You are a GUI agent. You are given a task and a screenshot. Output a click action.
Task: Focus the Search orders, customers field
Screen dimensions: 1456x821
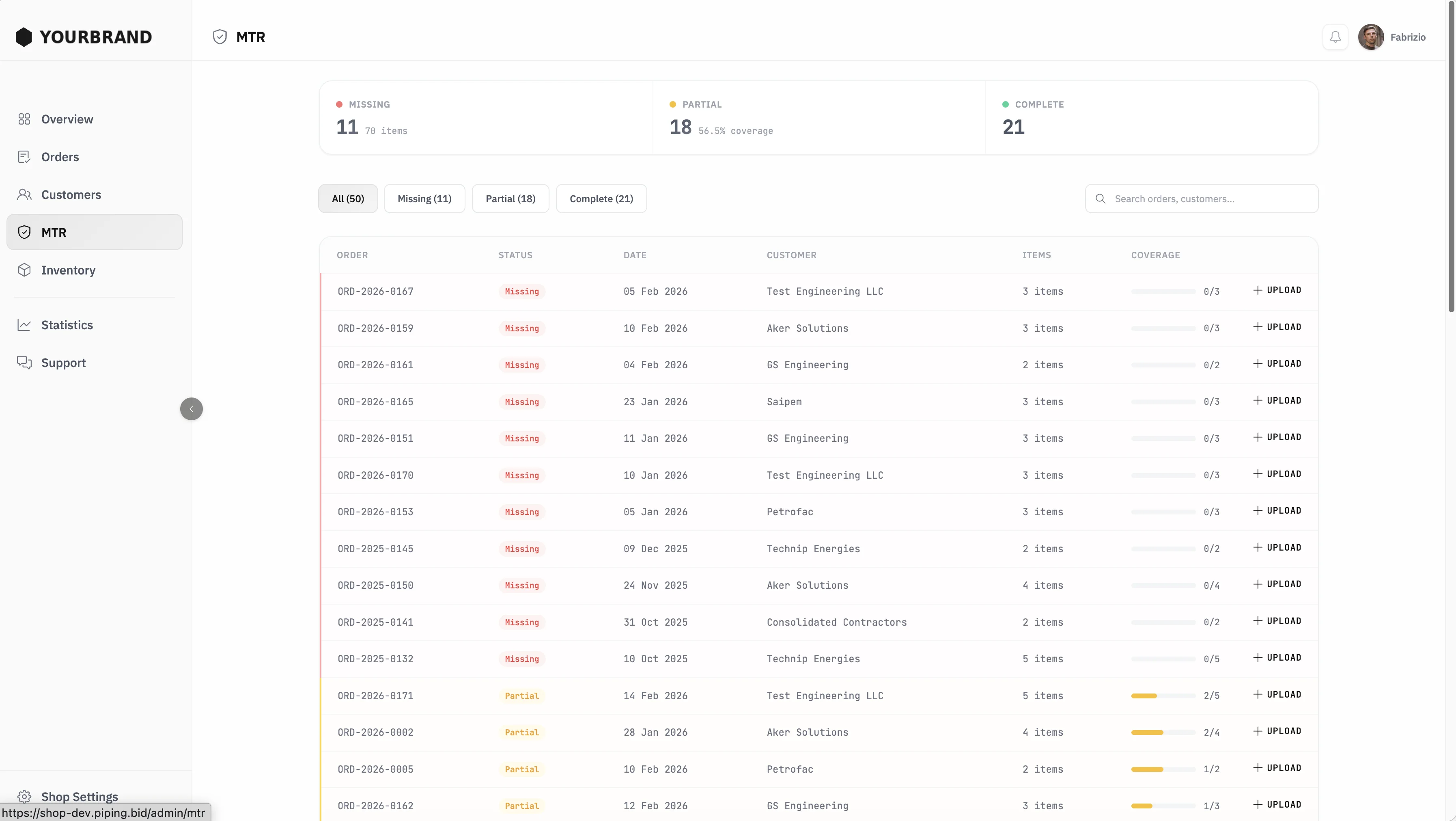[1210, 199]
